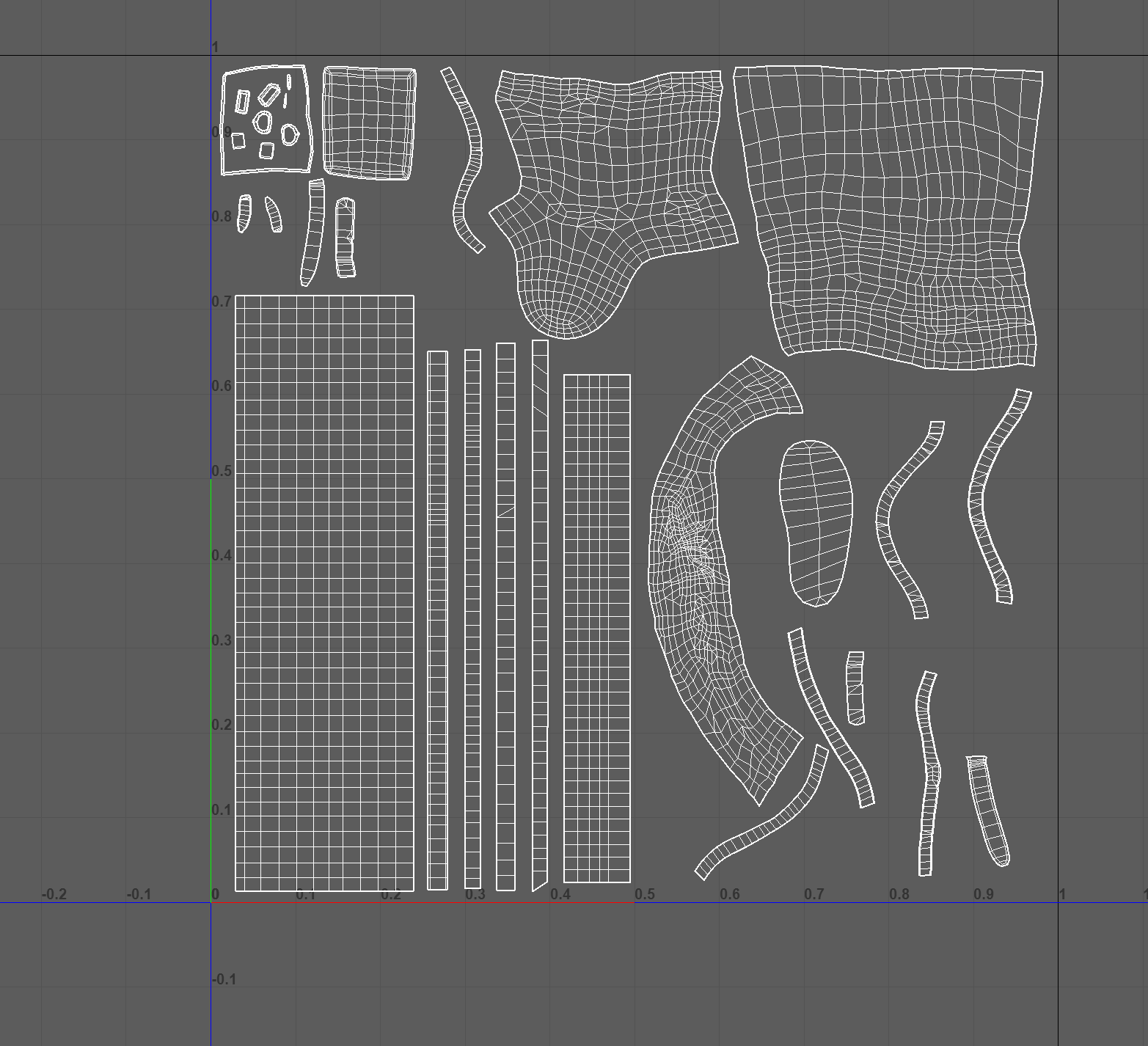Select the big cloth-shaped UV shell
Viewport: 1148px width, 1046px height.
point(888,217)
